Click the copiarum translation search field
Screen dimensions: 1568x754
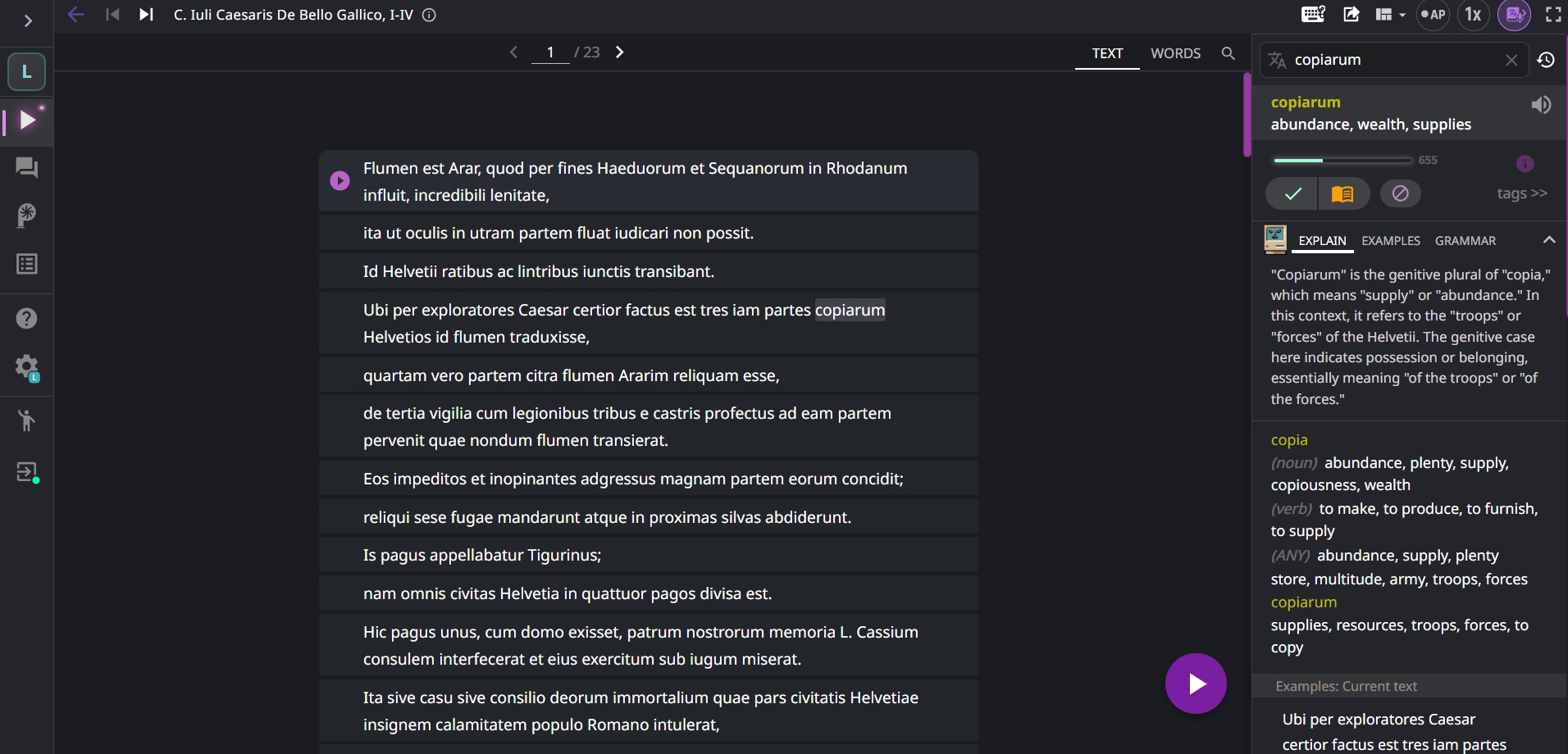1394,60
